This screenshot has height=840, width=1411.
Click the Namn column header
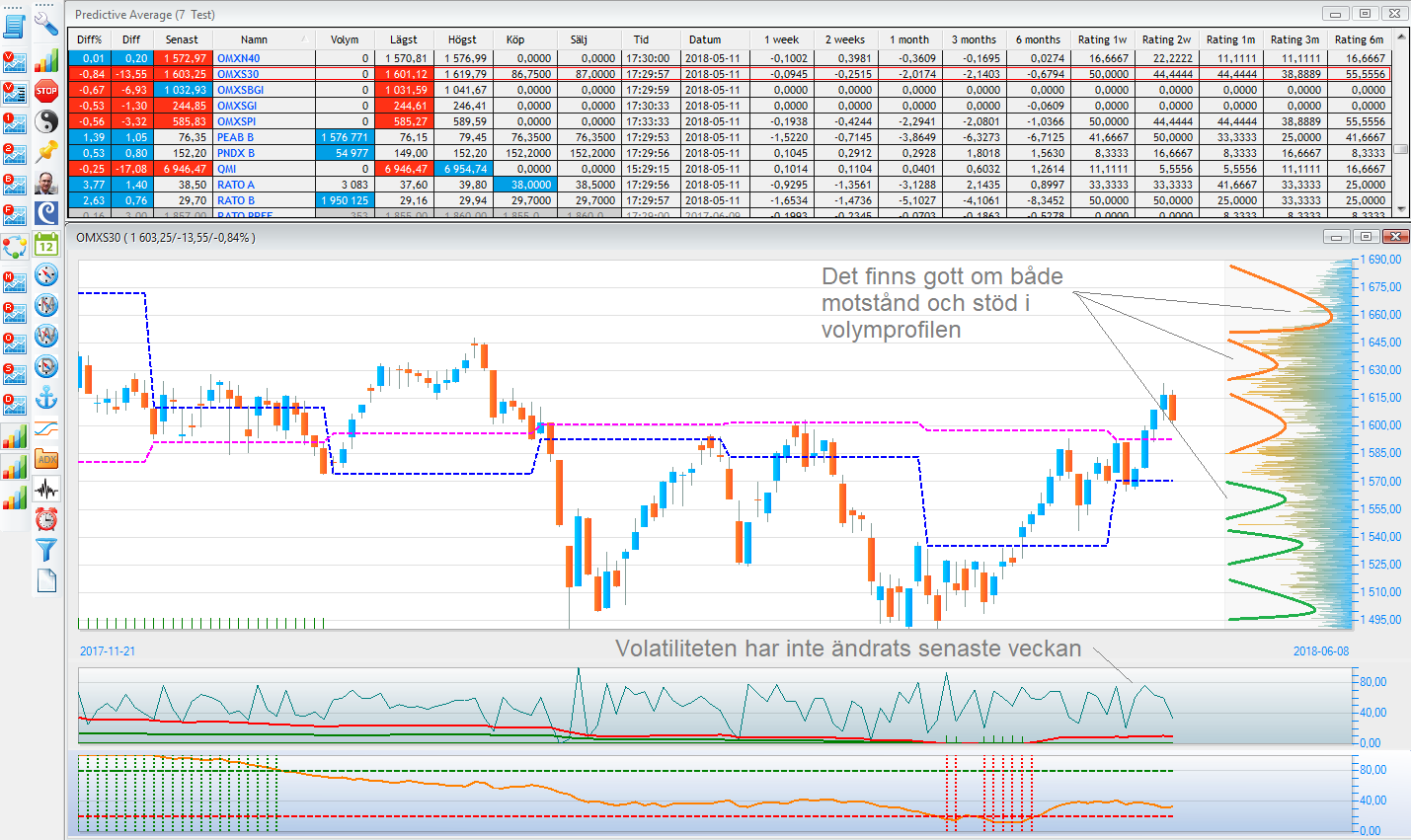pos(254,39)
